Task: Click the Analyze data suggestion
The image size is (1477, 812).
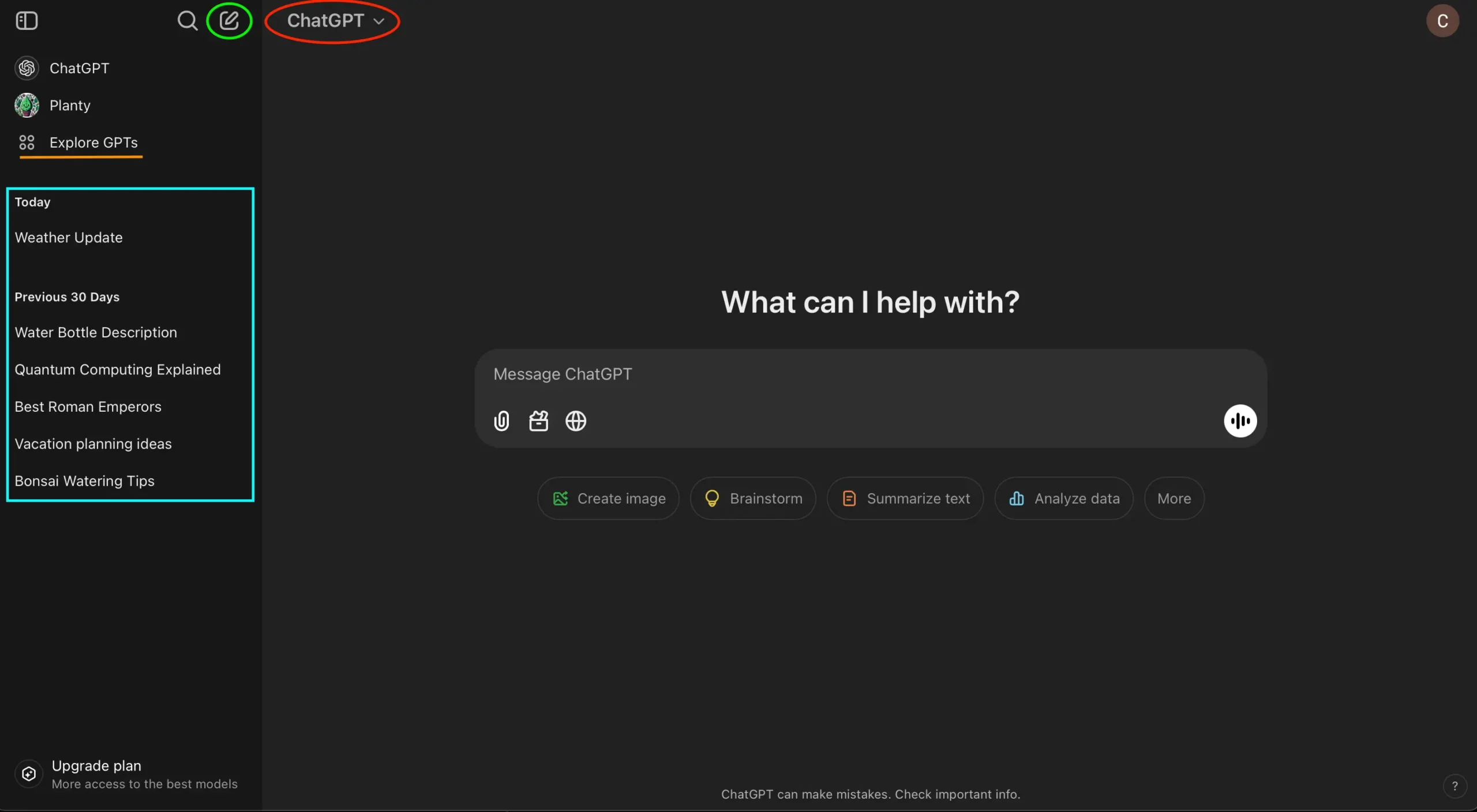Action: (1064, 498)
